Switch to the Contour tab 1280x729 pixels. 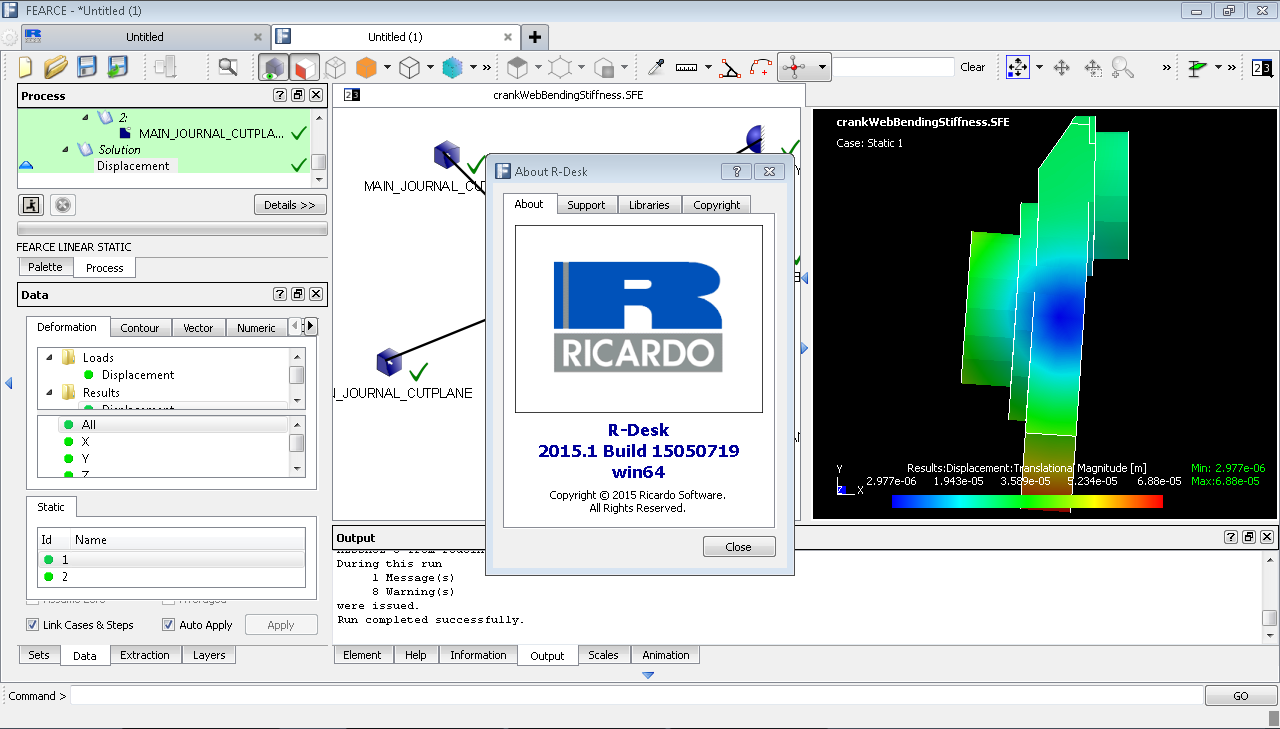coord(140,327)
